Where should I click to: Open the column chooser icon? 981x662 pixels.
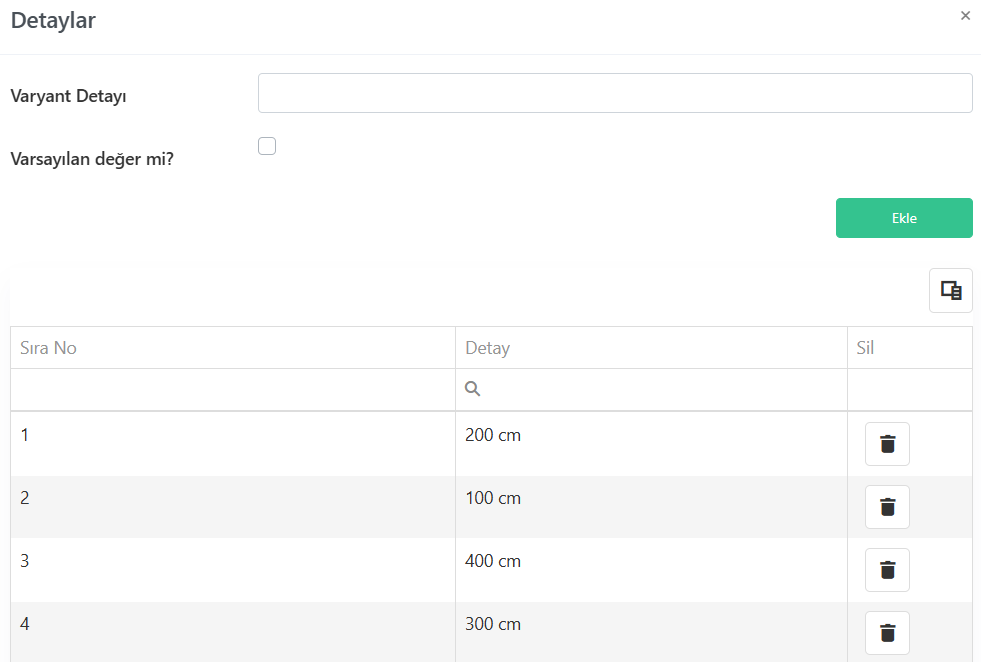pos(951,290)
